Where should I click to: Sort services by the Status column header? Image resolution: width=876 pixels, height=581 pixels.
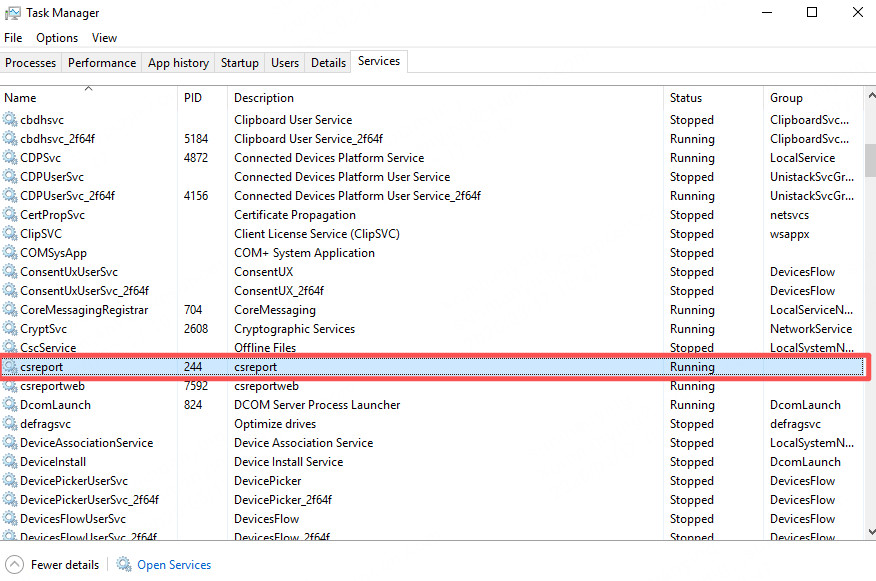[686, 98]
